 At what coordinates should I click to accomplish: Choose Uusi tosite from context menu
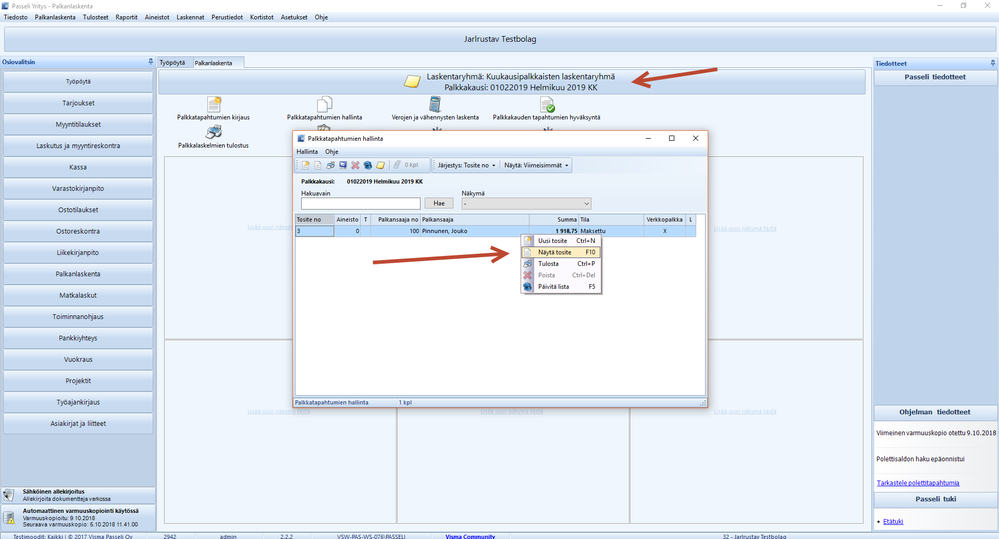tap(561, 241)
